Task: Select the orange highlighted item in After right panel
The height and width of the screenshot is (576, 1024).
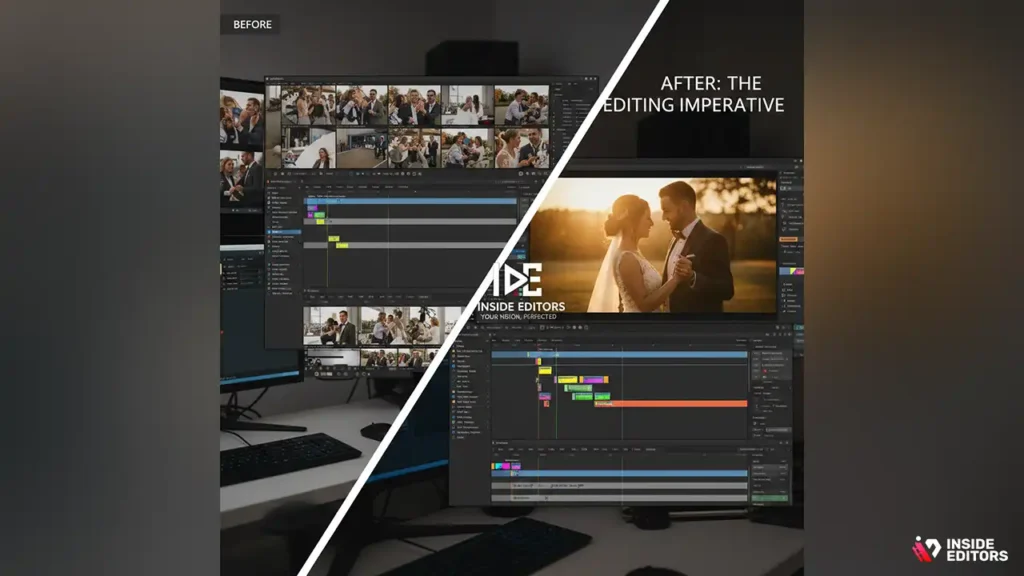Action: [788, 240]
